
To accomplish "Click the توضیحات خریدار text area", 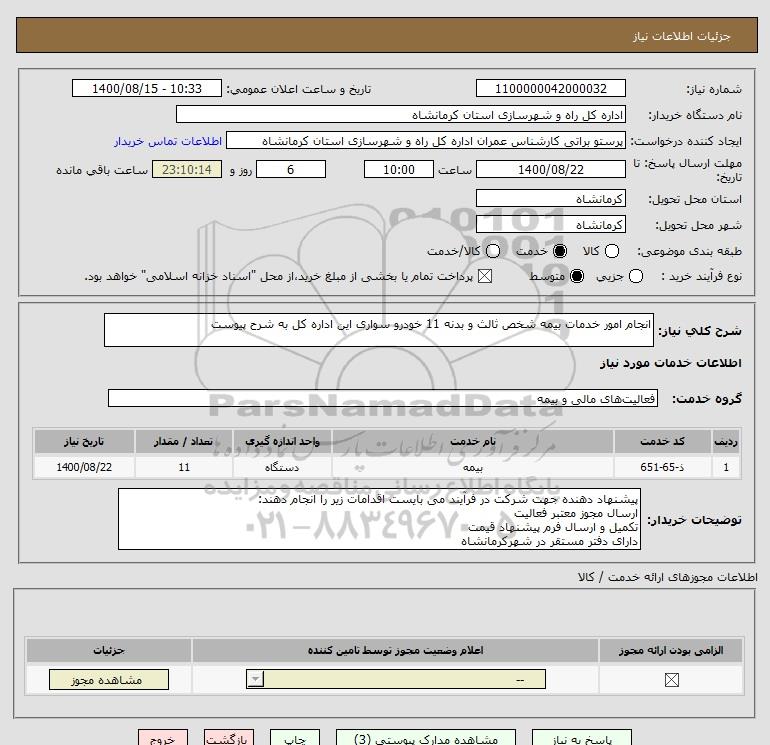I will (x=379, y=519).
